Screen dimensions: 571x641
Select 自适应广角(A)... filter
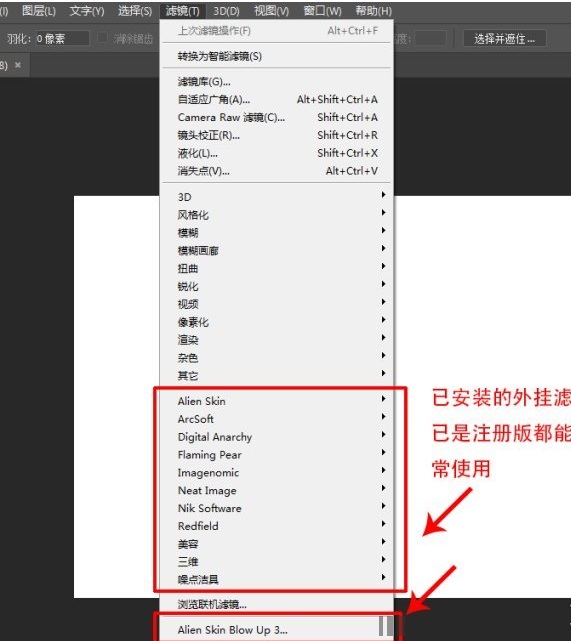point(277,99)
